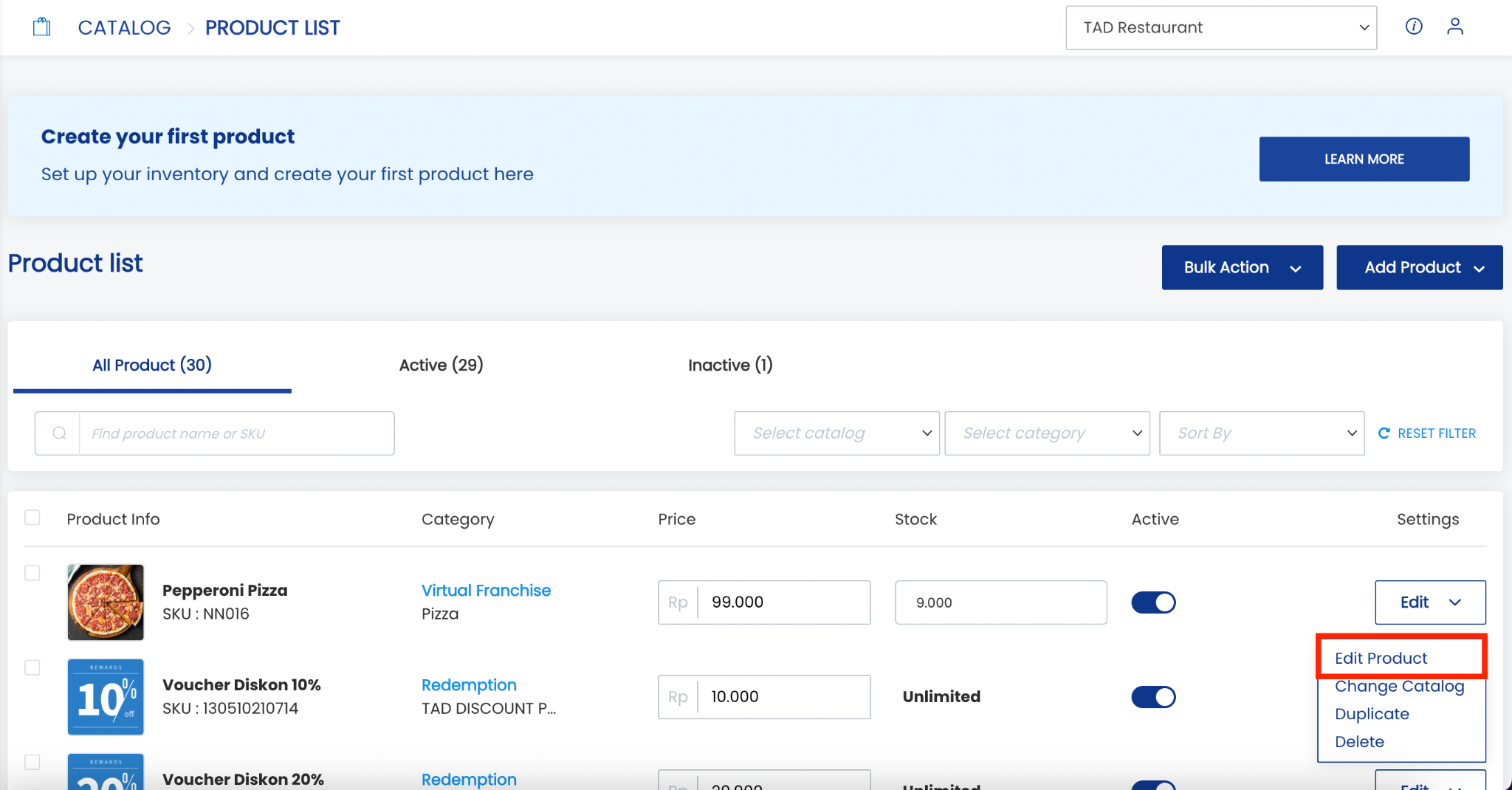Open the info help icon

point(1414,27)
